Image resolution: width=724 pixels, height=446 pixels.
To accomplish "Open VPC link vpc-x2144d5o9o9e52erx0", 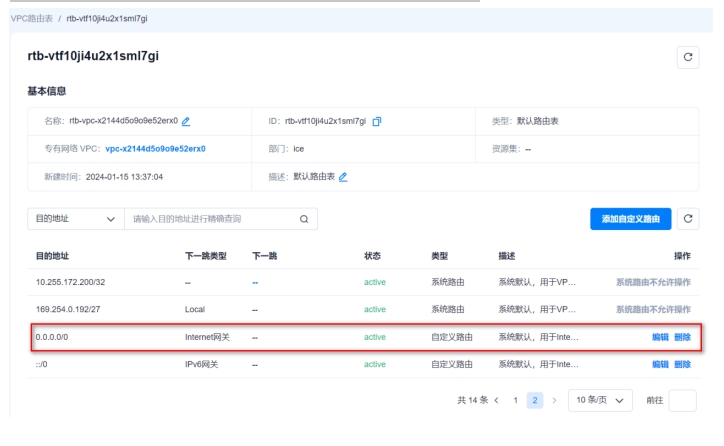I will point(156,149).
